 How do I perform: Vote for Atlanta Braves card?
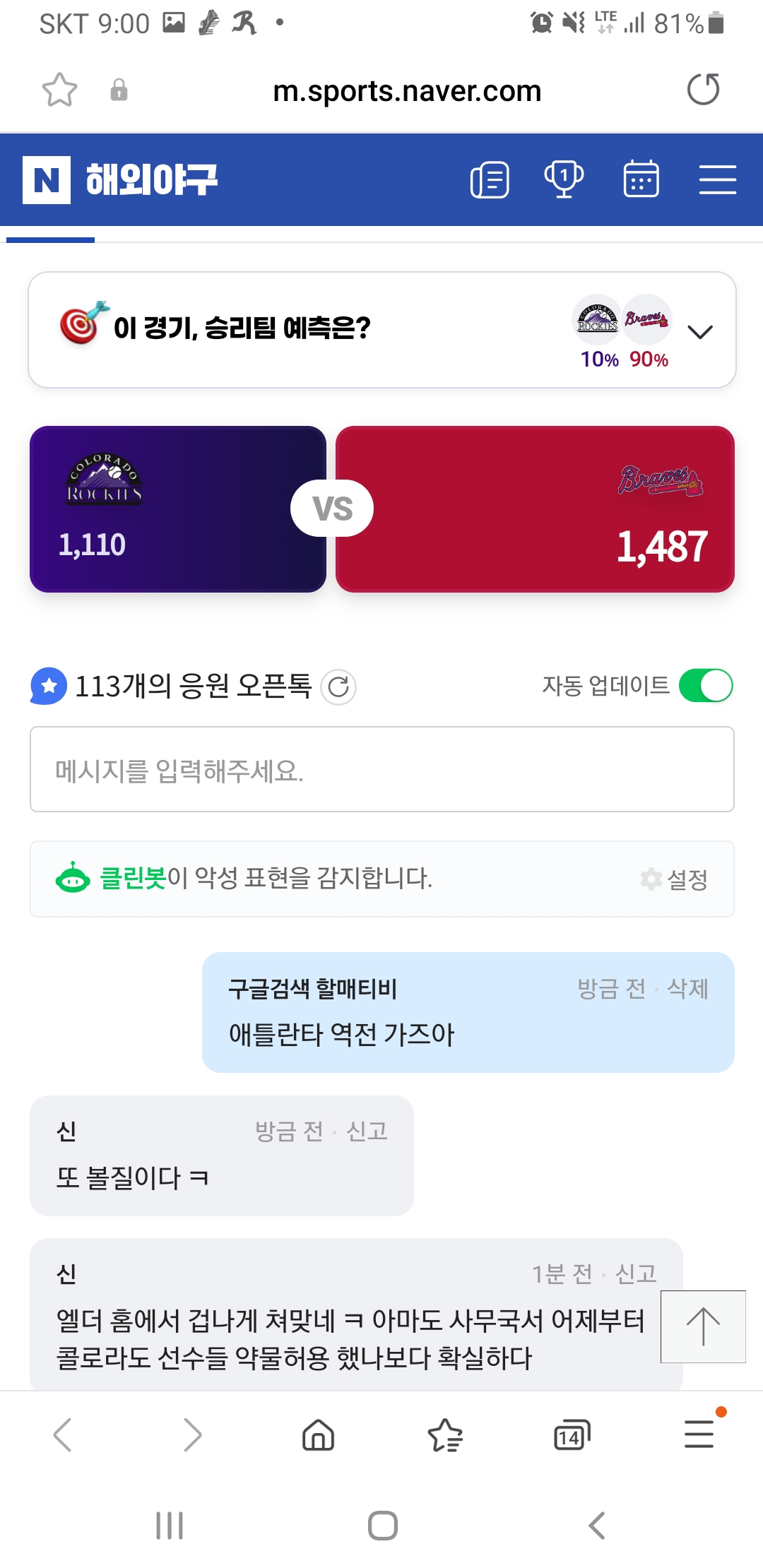pyautogui.click(x=535, y=509)
